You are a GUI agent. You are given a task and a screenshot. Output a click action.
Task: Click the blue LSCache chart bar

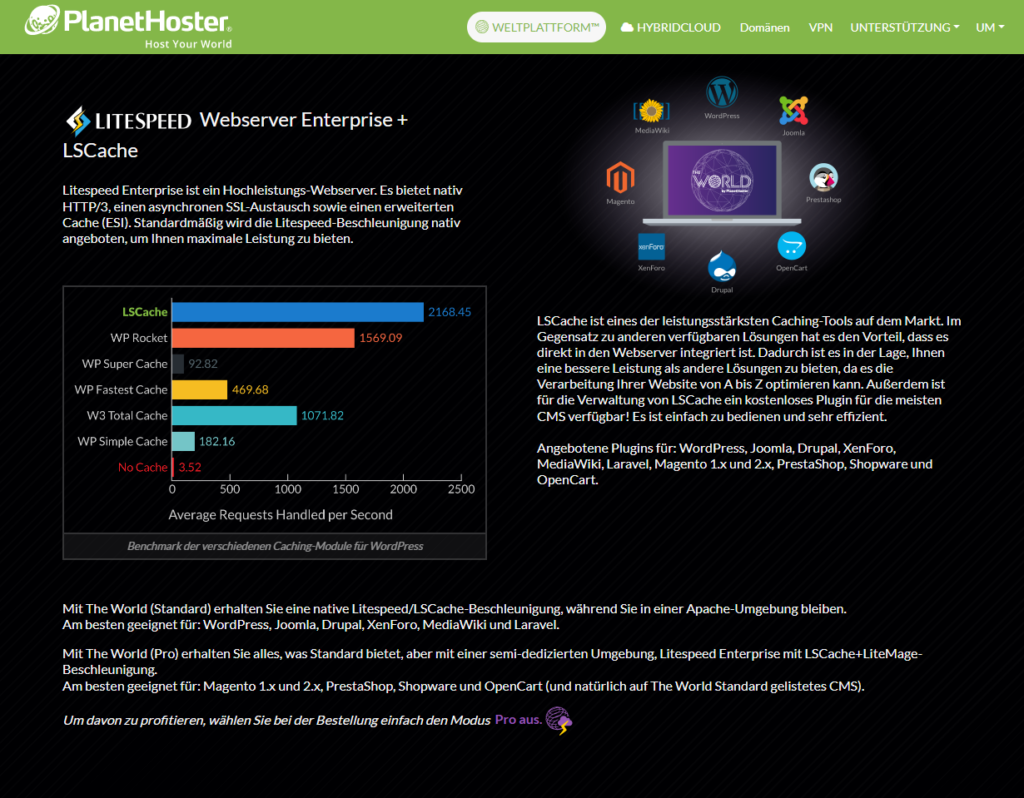(x=298, y=312)
